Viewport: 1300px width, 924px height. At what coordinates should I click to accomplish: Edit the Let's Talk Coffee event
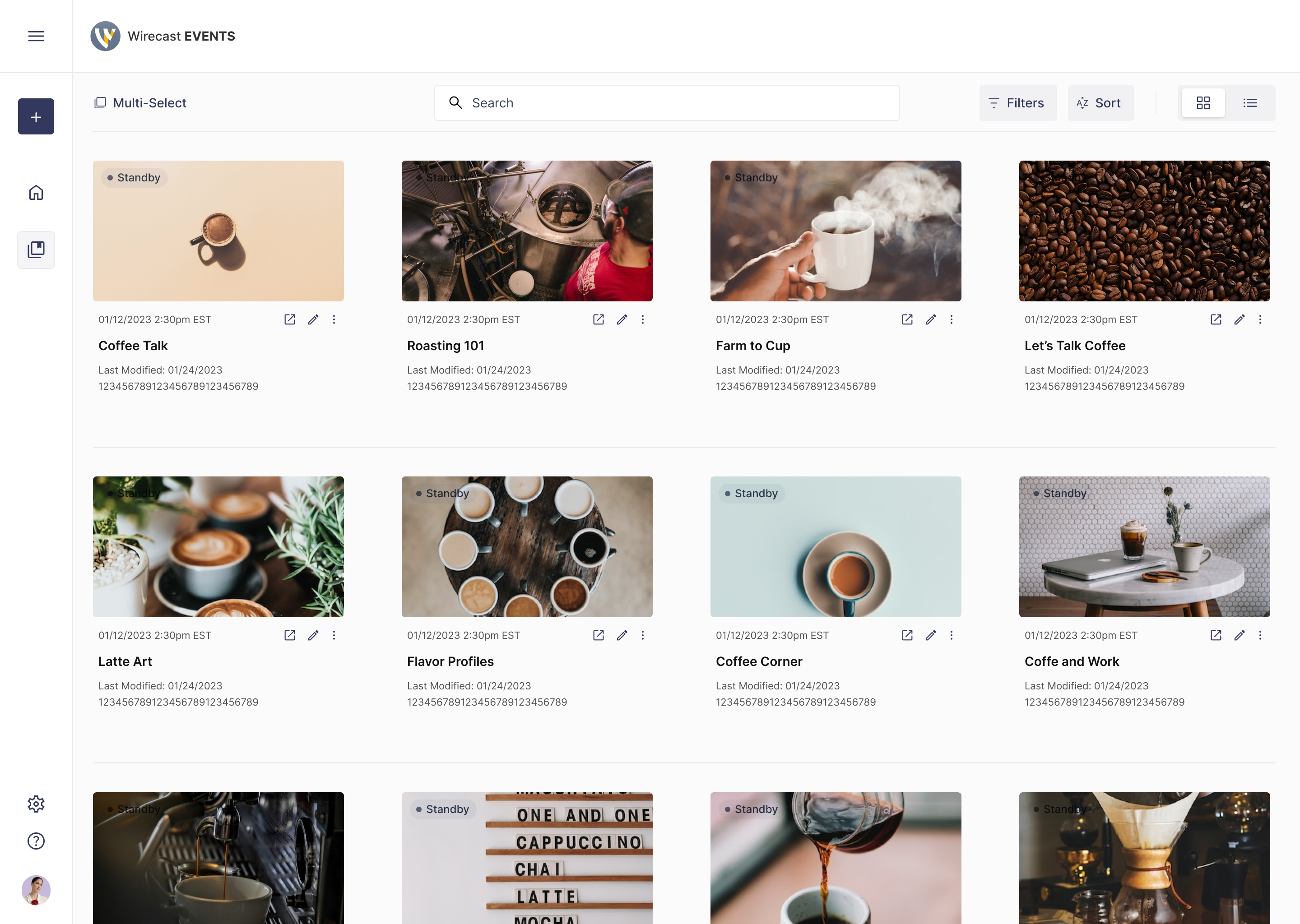click(1239, 319)
